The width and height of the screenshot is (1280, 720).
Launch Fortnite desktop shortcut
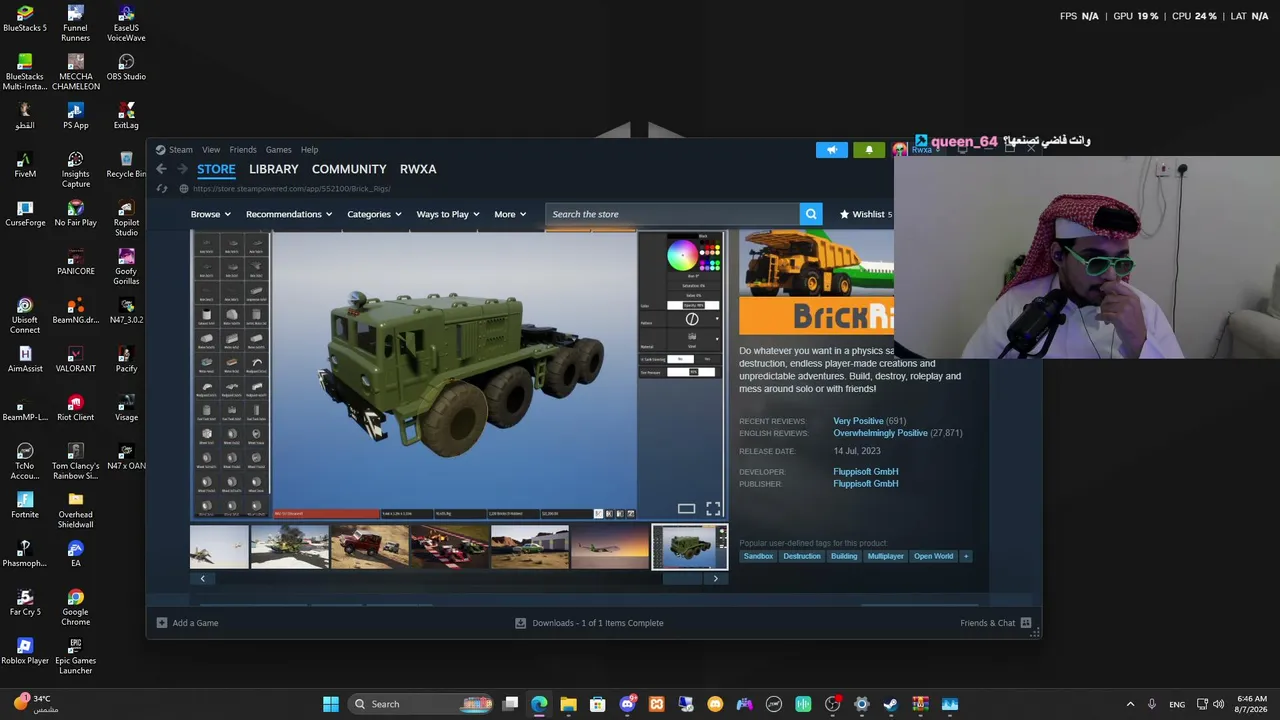pyautogui.click(x=25, y=505)
